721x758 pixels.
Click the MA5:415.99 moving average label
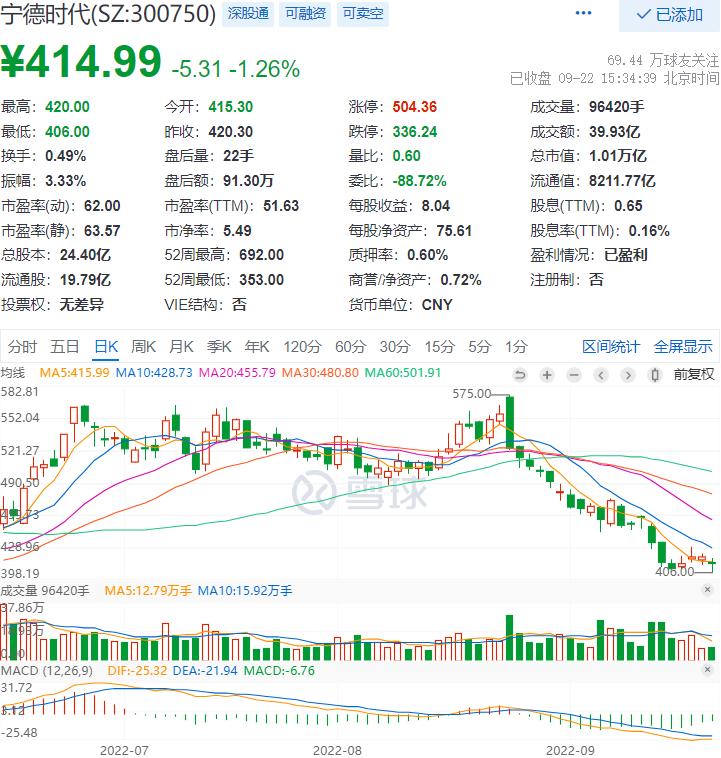click(x=74, y=373)
